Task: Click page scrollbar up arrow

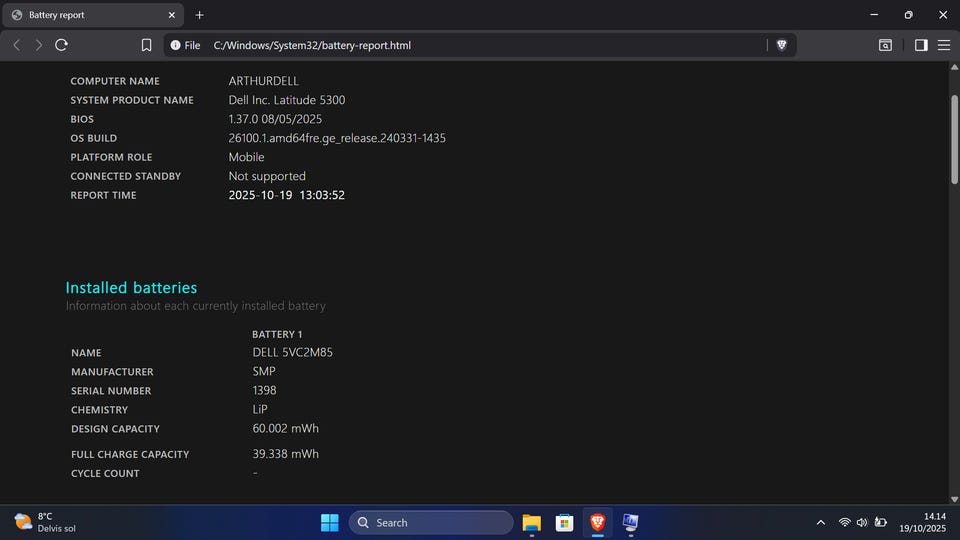Action: [x=954, y=67]
